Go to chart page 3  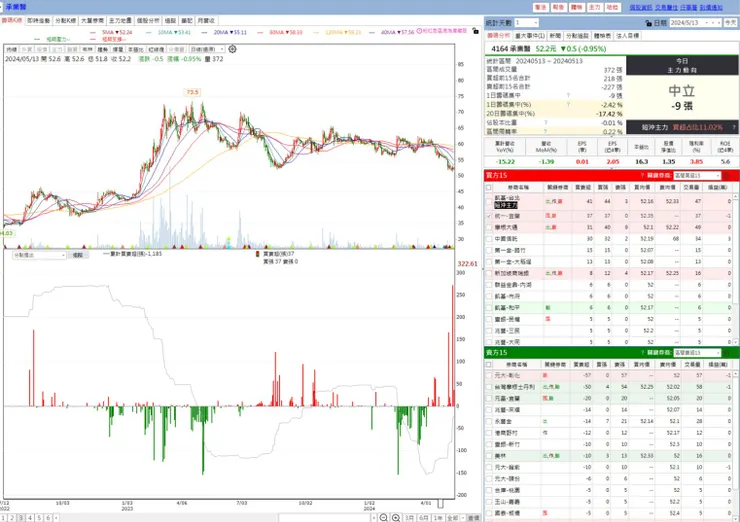tap(21, 518)
